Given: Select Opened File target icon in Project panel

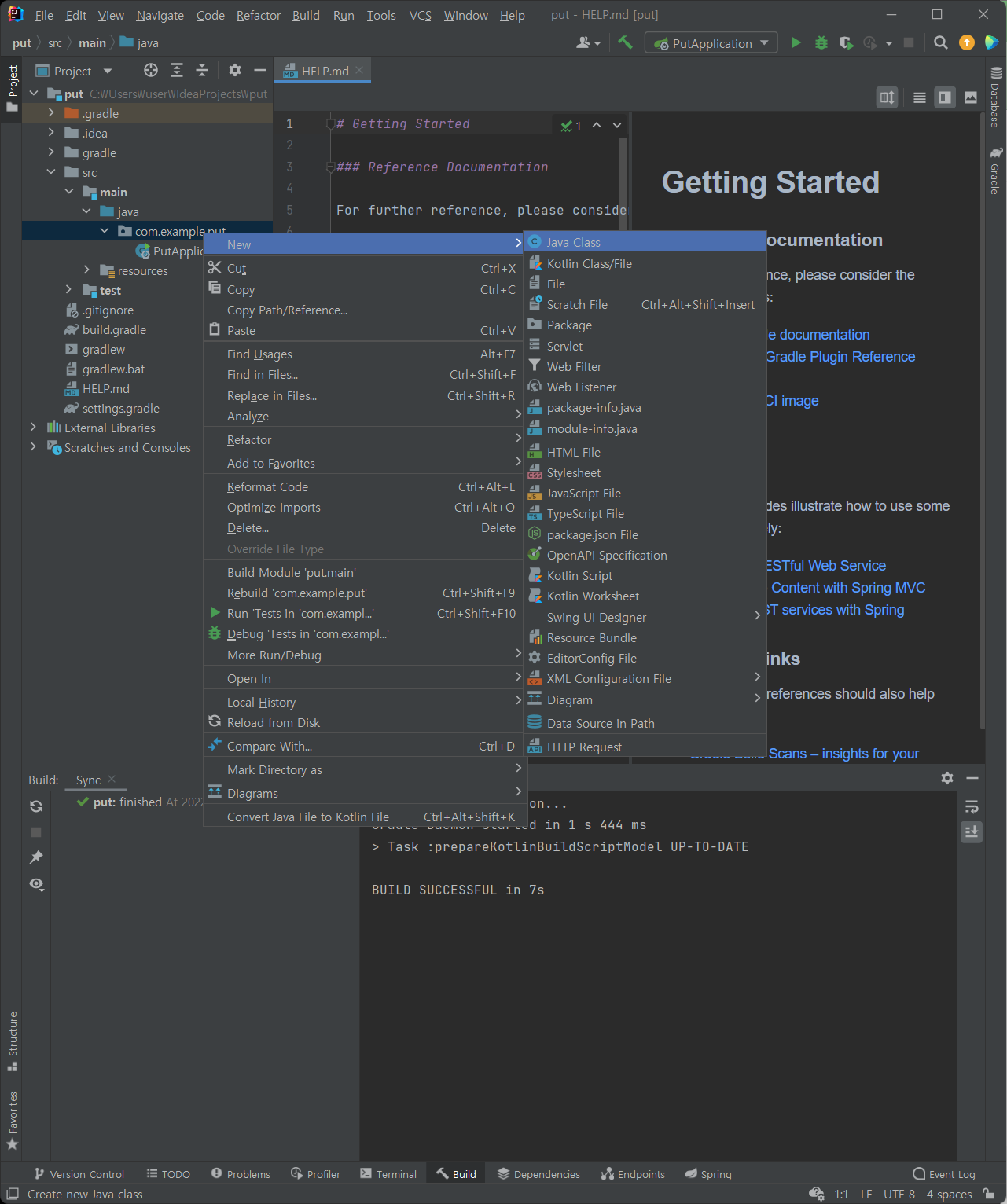Looking at the screenshot, I should (x=151, y=71).
